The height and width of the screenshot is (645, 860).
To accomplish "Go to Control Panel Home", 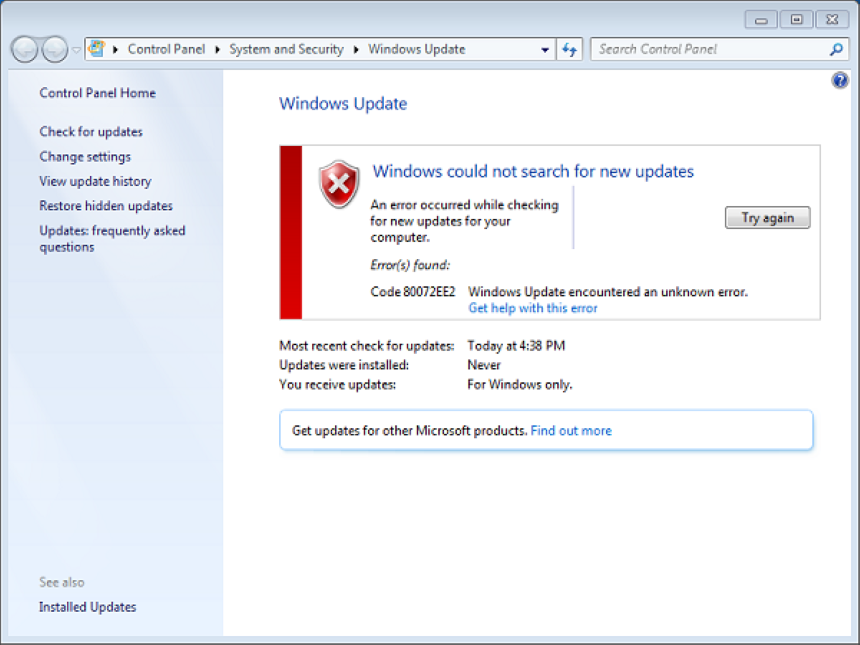I will pyautogui.click(x=98, y=93).
